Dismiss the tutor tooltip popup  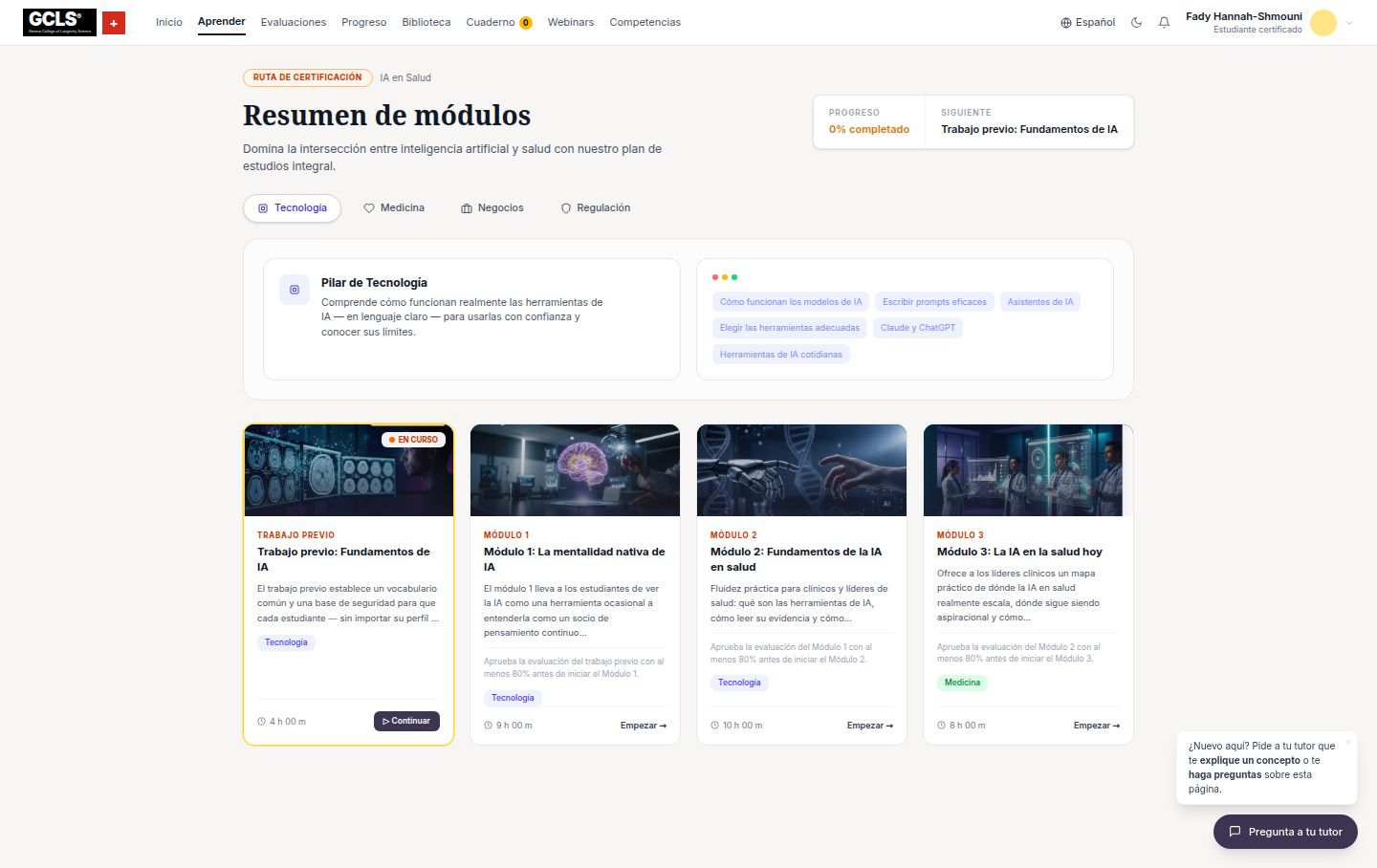click(1348, 743)
